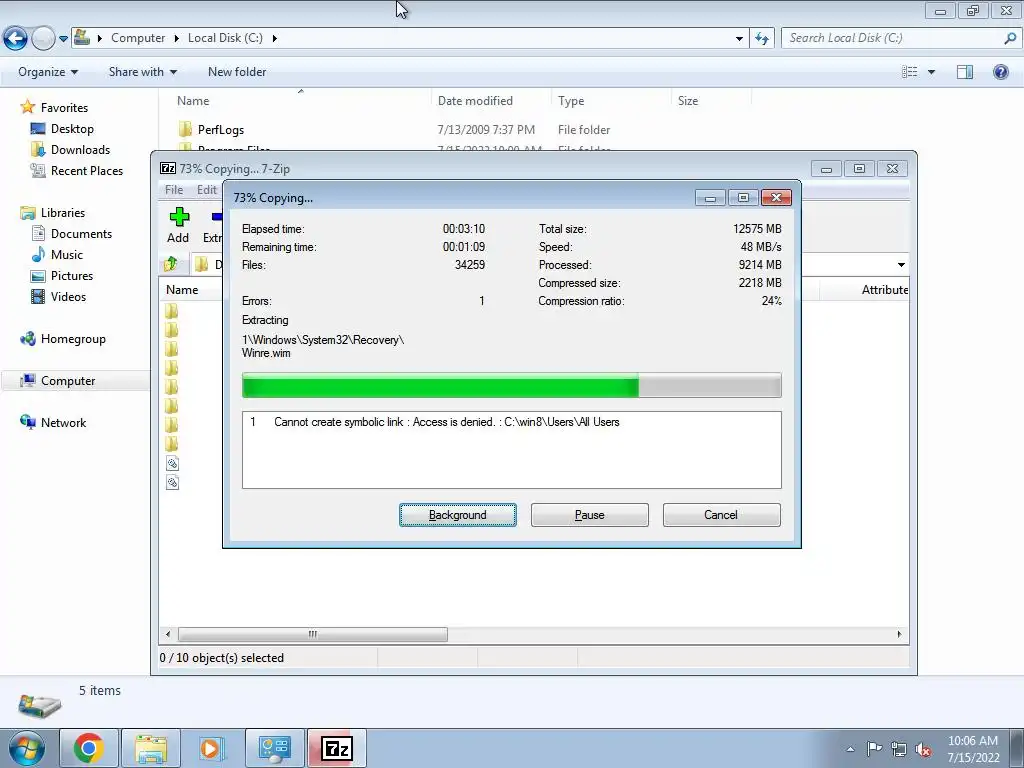Click the 7-Zip scrollbar right arrow
The height and width of the screenshot is (768, 1024).
click(899, 634)
